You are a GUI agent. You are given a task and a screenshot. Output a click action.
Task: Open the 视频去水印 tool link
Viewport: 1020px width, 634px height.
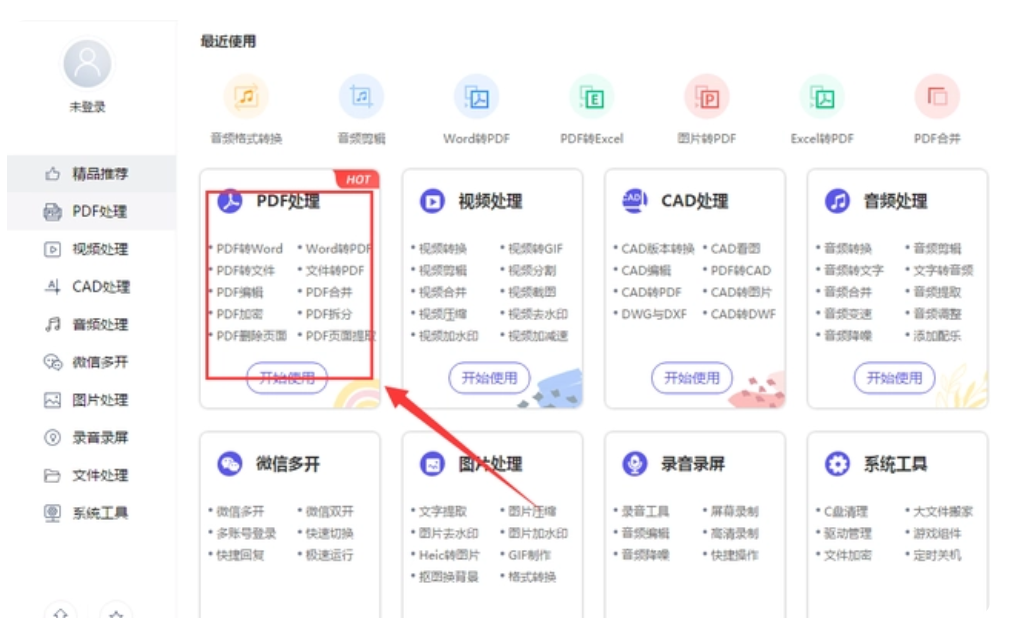coord(539,312)
